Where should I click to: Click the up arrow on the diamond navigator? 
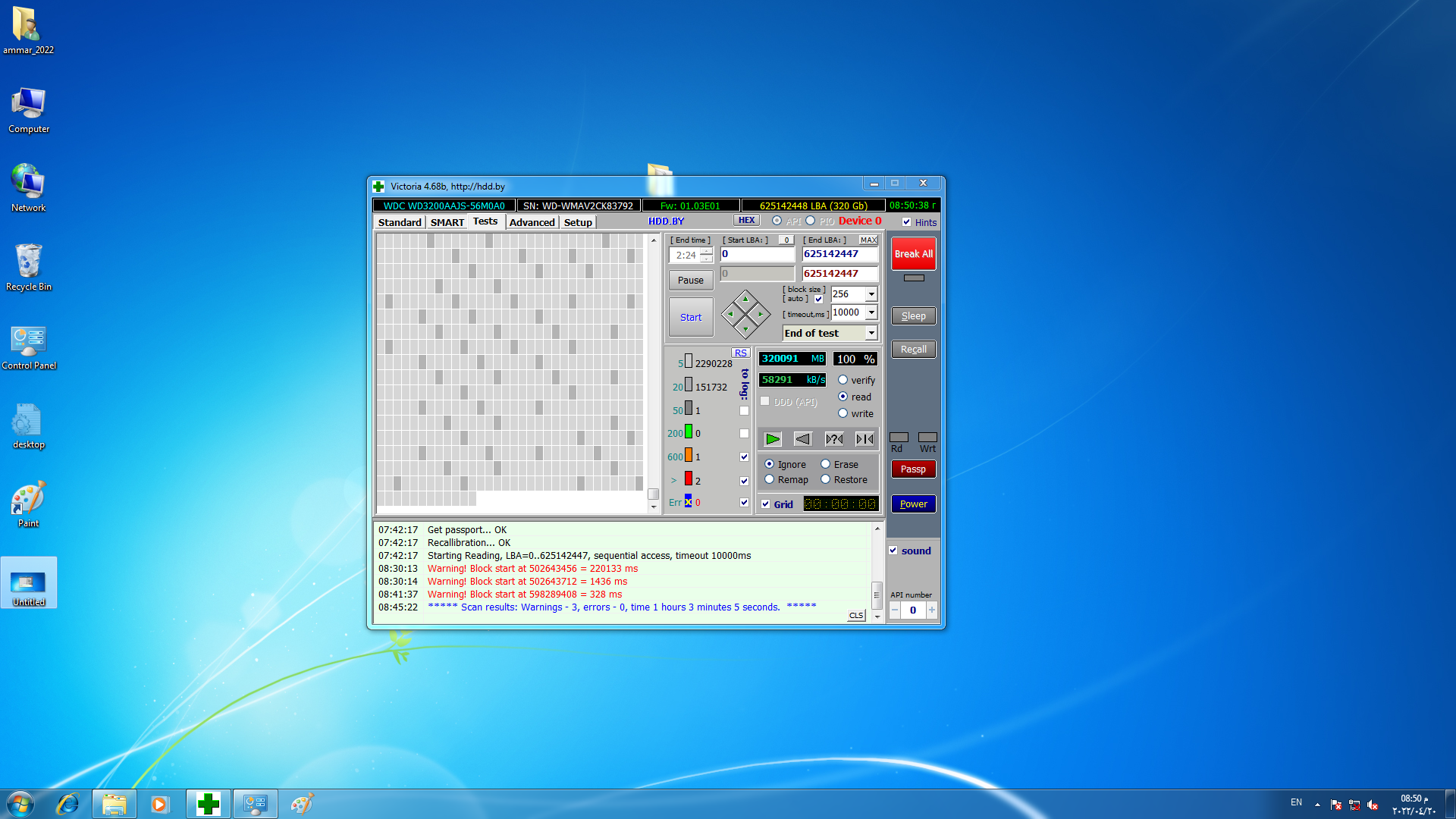pyautogui.click(x=745, y=299)
